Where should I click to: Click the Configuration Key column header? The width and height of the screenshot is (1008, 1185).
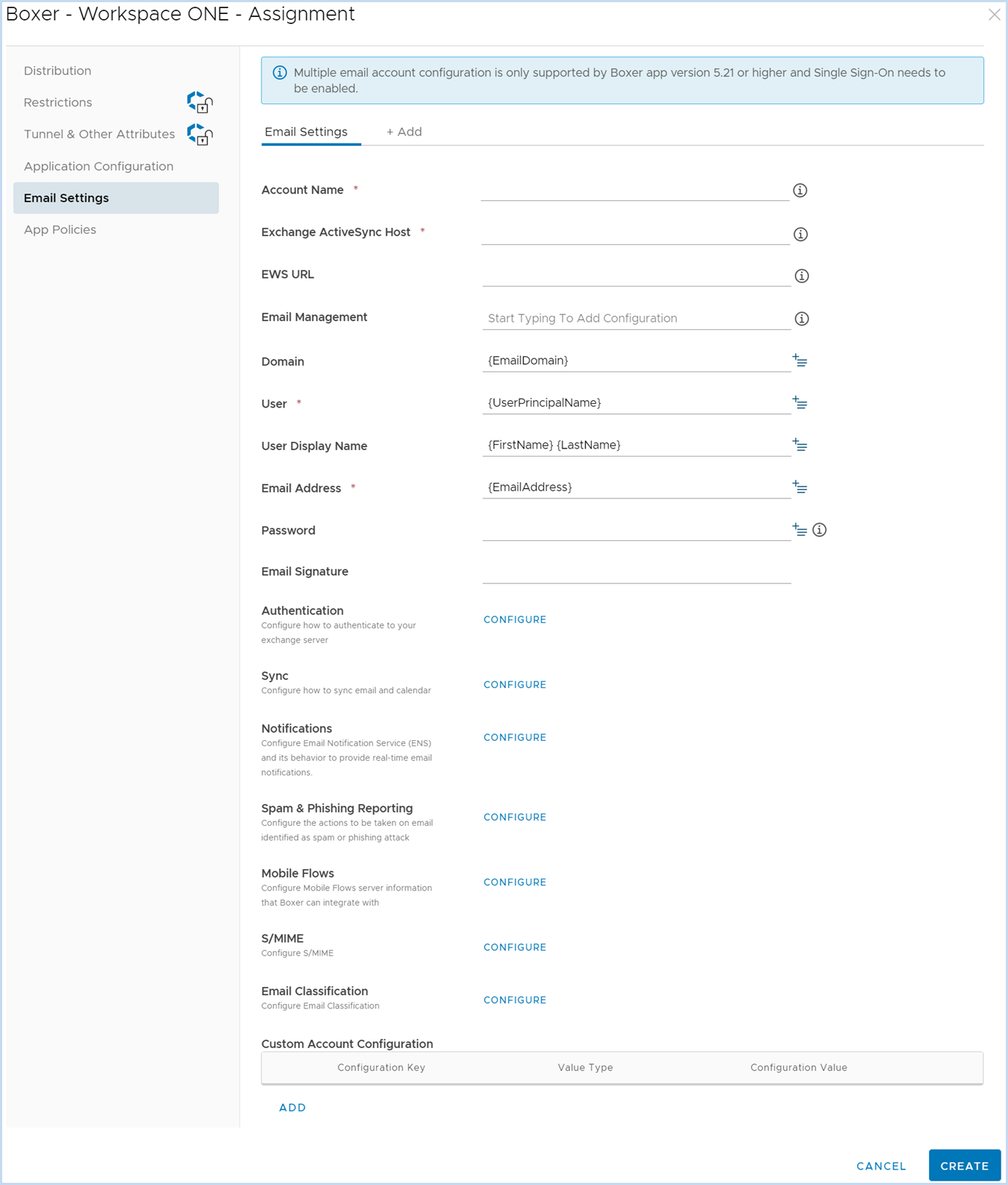[382, 1068]
